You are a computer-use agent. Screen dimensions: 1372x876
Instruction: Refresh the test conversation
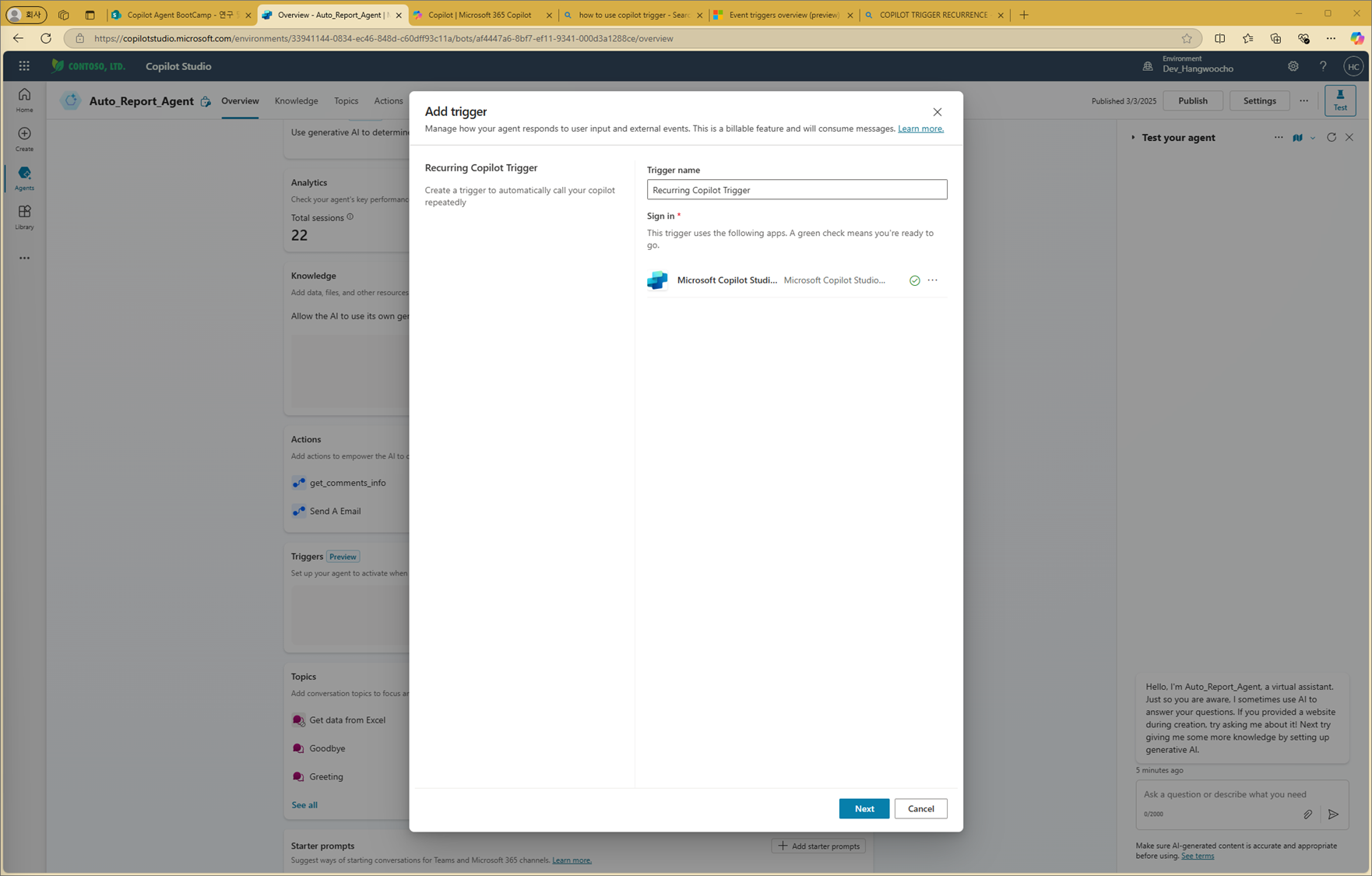(x=1332, y=138)
